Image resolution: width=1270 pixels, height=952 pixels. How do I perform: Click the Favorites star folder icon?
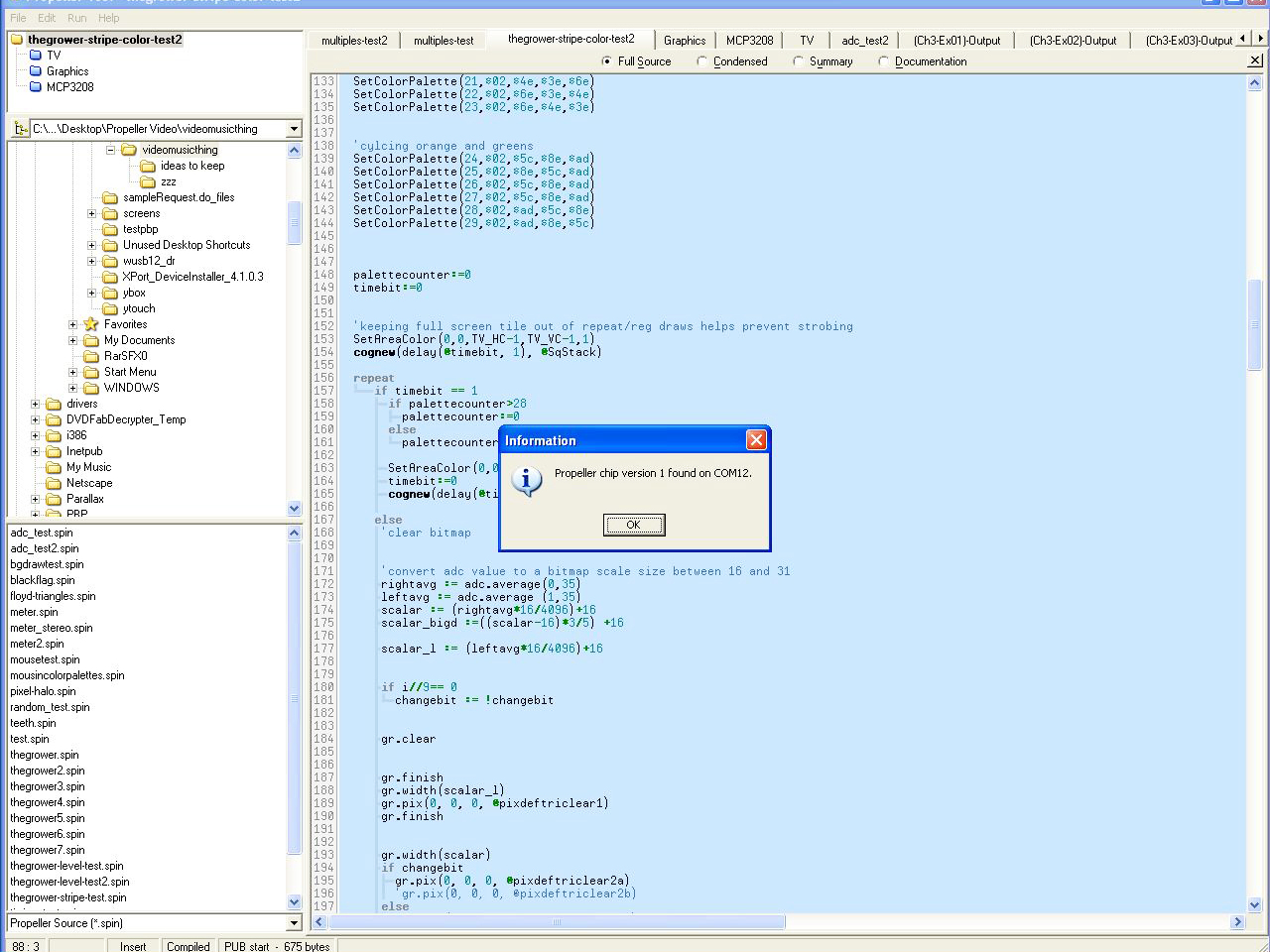pyautogui.click(x=91, y=324)
